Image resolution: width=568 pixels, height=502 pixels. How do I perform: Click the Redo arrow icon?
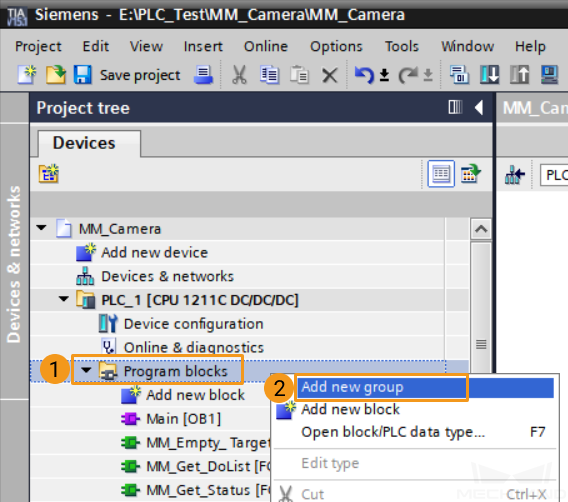tap(408, 75)
